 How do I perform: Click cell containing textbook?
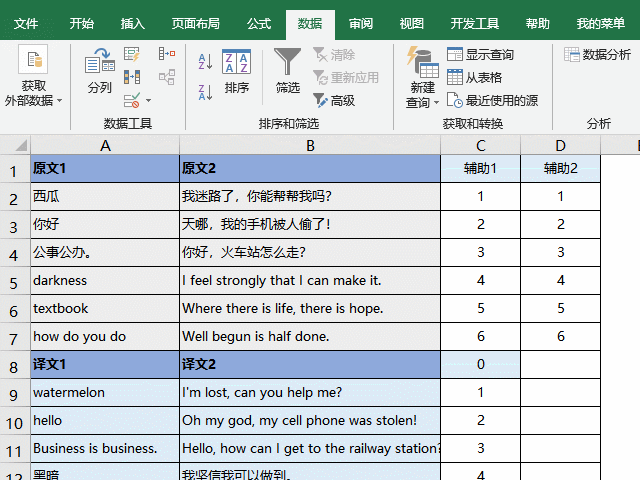(105, 309)
